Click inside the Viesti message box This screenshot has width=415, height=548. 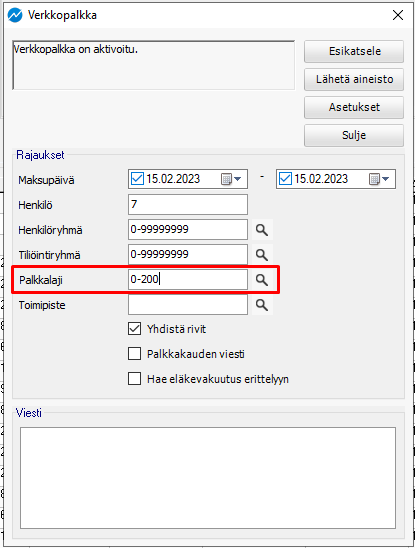(208, 478)
